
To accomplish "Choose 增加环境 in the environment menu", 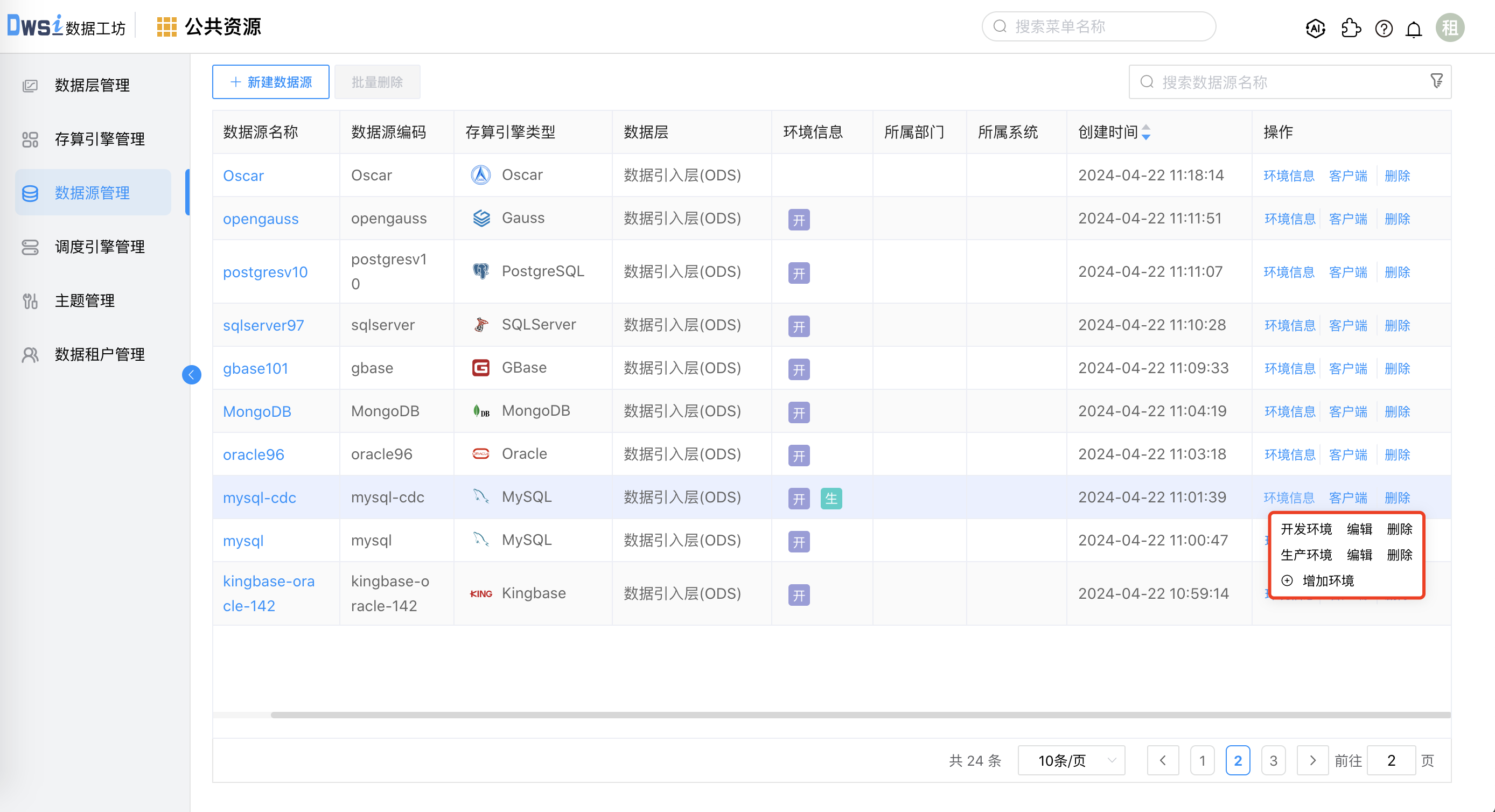I will [1329, 580].
